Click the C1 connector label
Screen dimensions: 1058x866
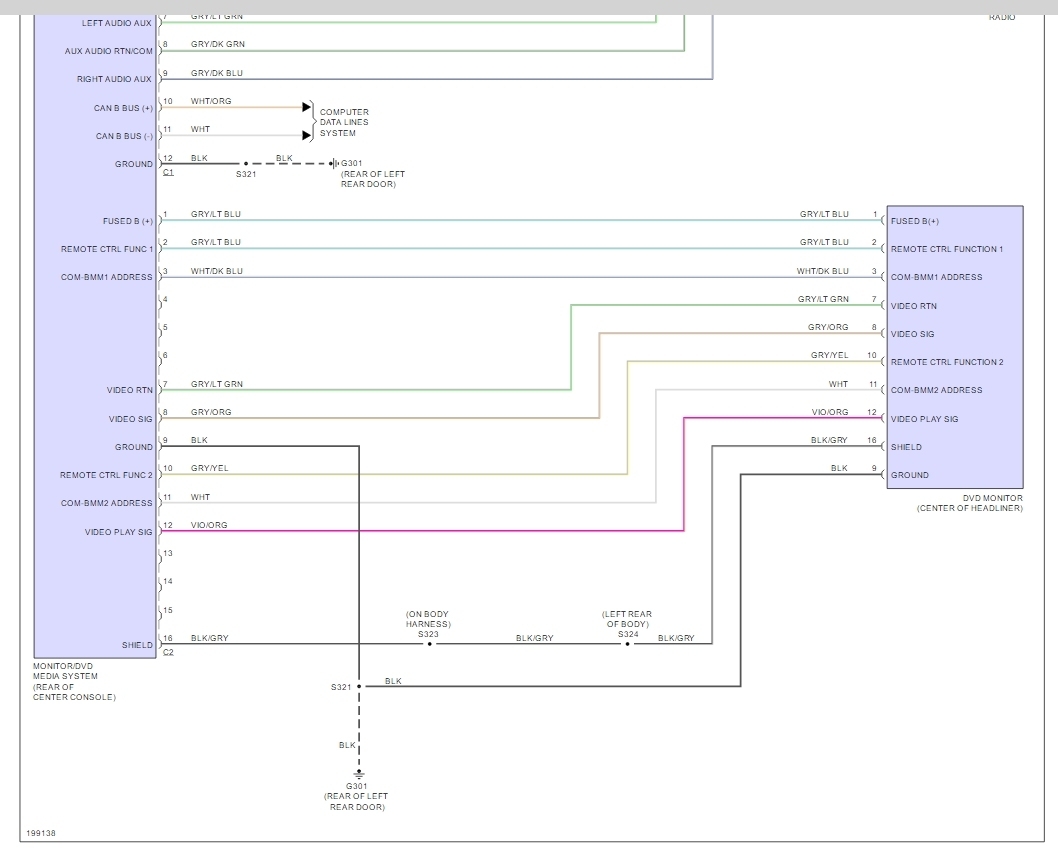tap(168, 173)
